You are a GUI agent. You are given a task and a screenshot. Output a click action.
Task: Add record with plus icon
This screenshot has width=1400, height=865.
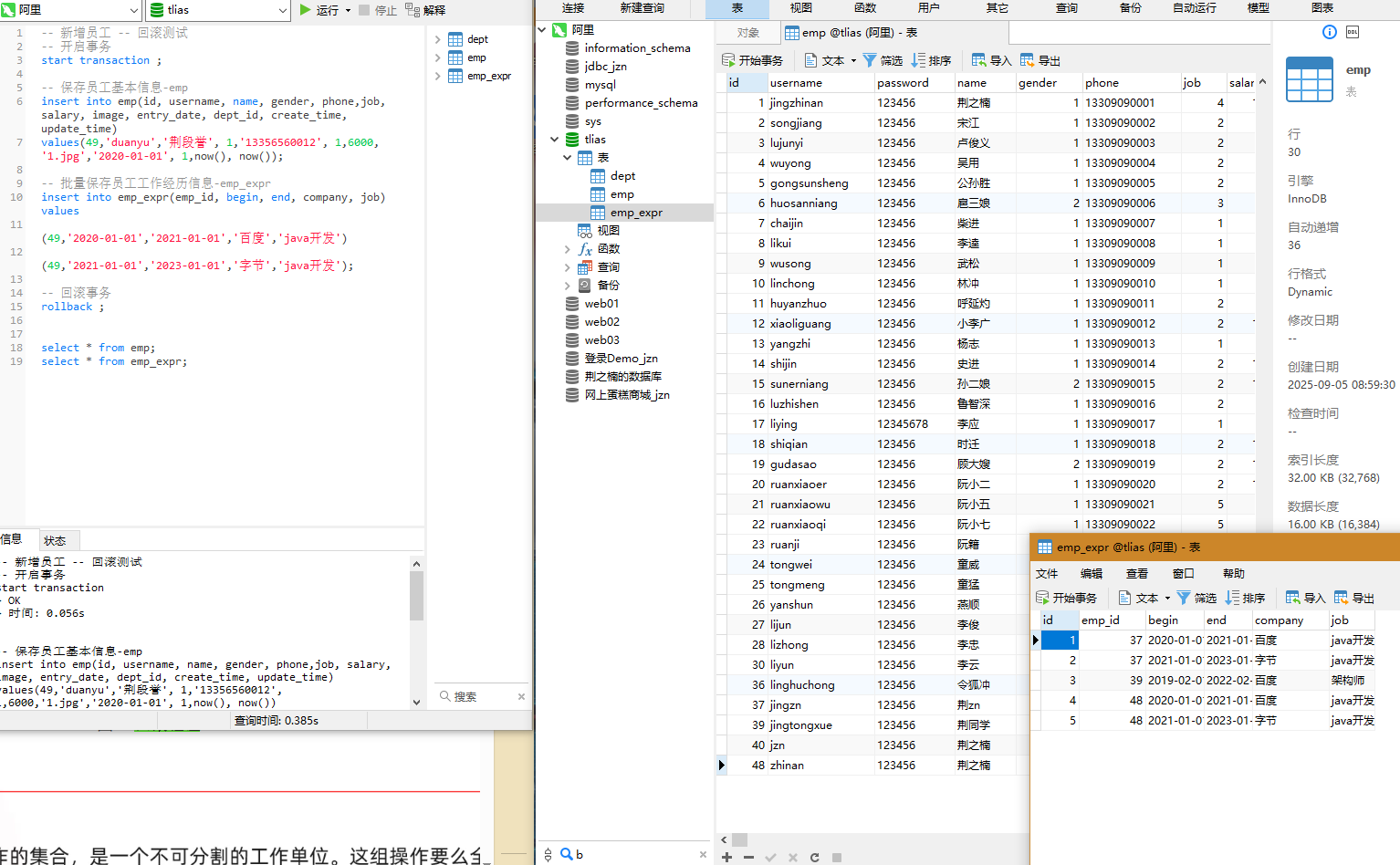726,858
